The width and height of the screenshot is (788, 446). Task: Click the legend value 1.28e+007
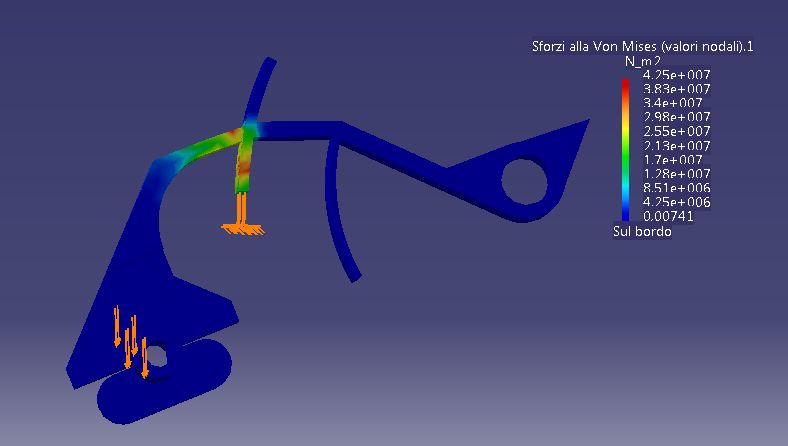click(676, 174)
